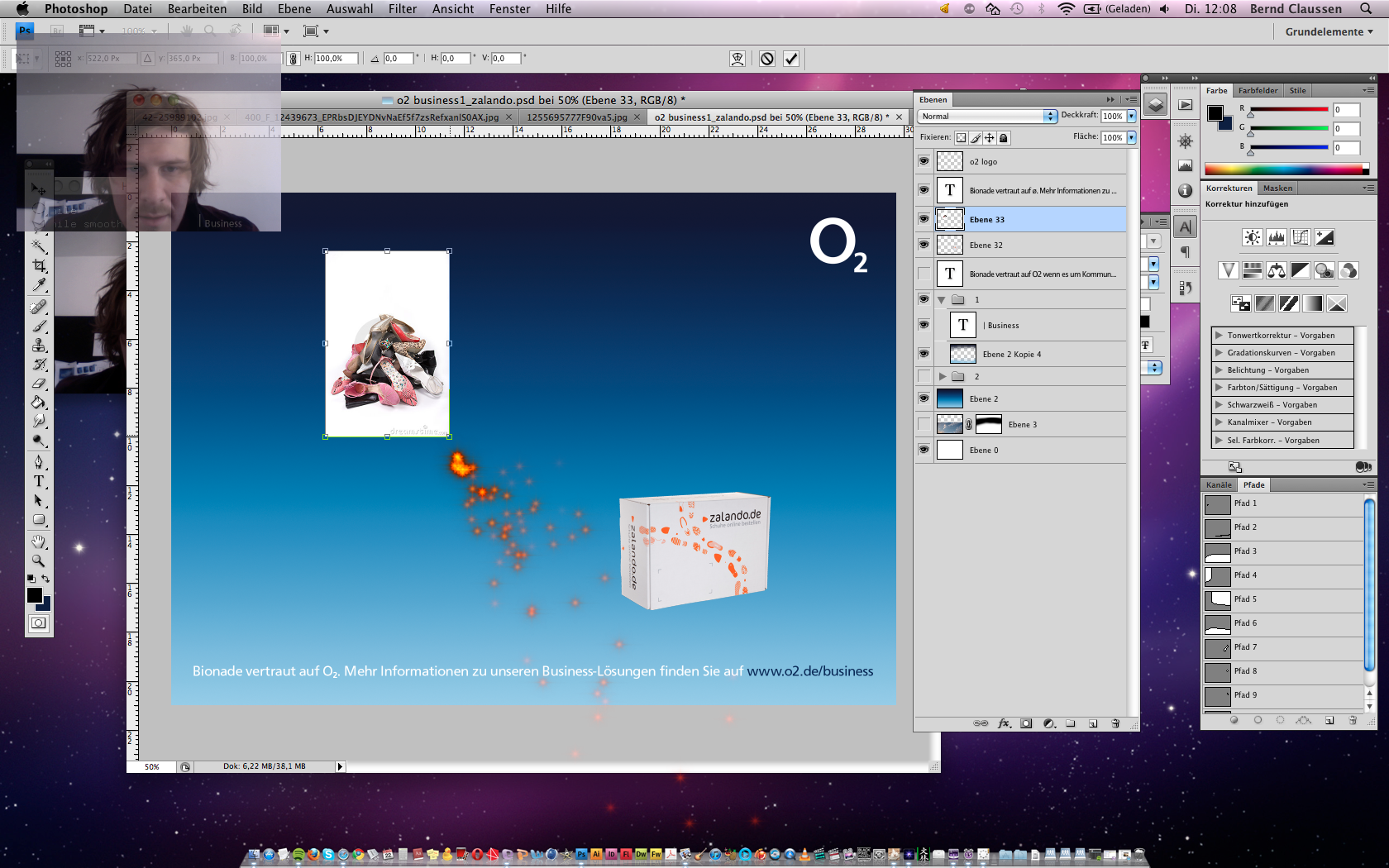This screenshot has height=868, width=1389.
Task: Expand Tonwertkorrektur – Vorgaben presets
Action: pyautogui.click(x=1219, y=336)
